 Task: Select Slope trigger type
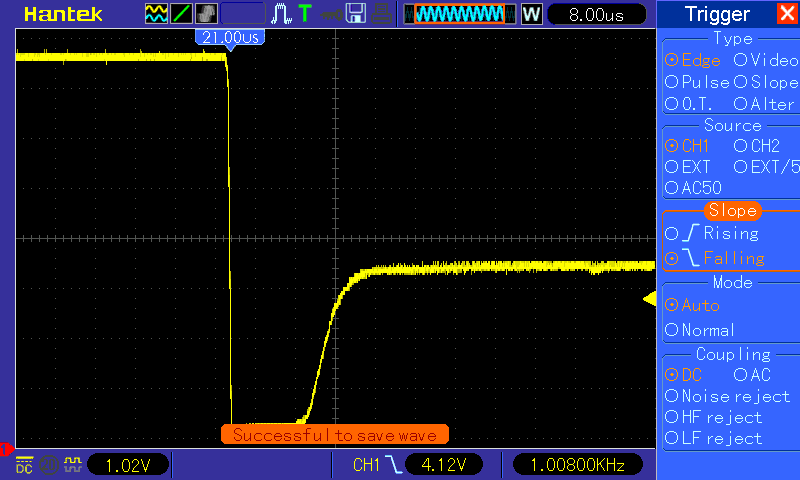tap(766, 82)
